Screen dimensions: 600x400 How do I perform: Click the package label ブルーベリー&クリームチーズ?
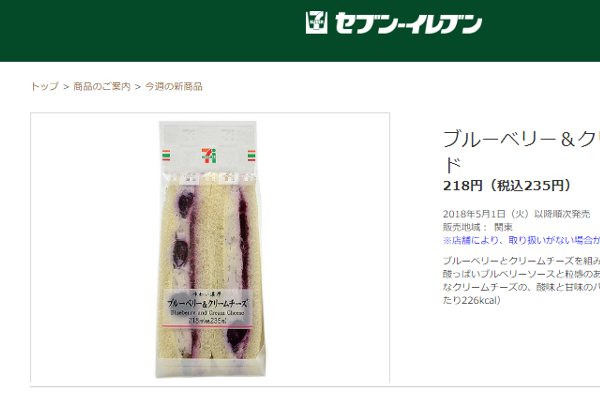pos(208,304)
